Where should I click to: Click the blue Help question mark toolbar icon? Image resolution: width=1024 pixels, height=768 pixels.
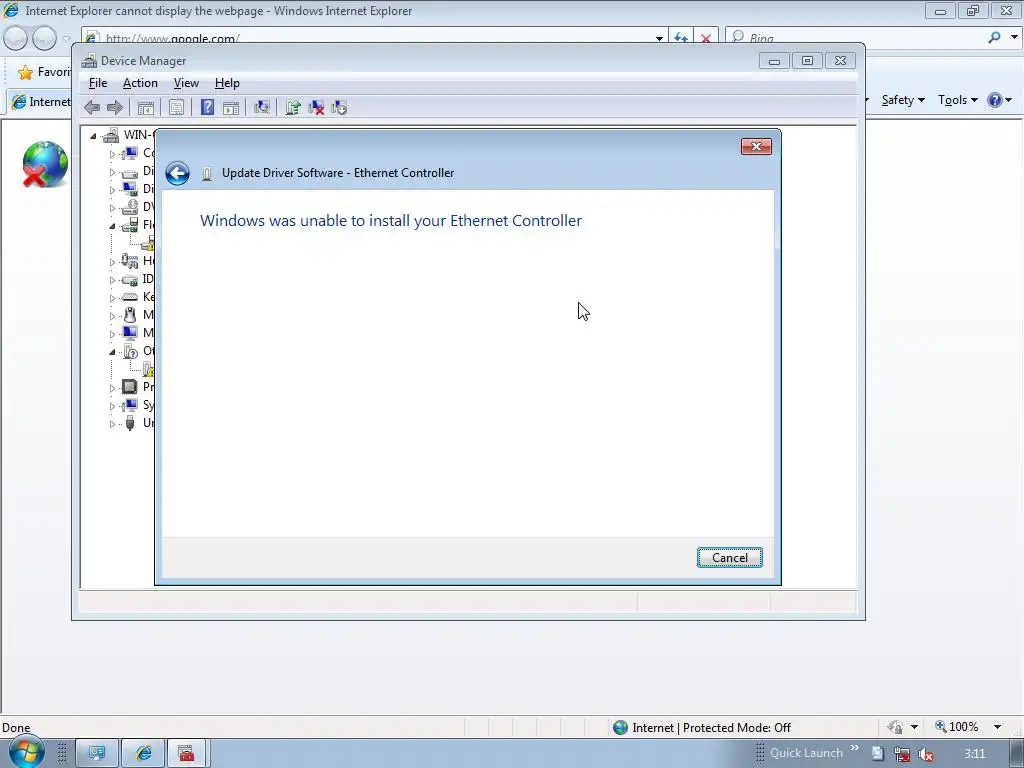[207, 108]
